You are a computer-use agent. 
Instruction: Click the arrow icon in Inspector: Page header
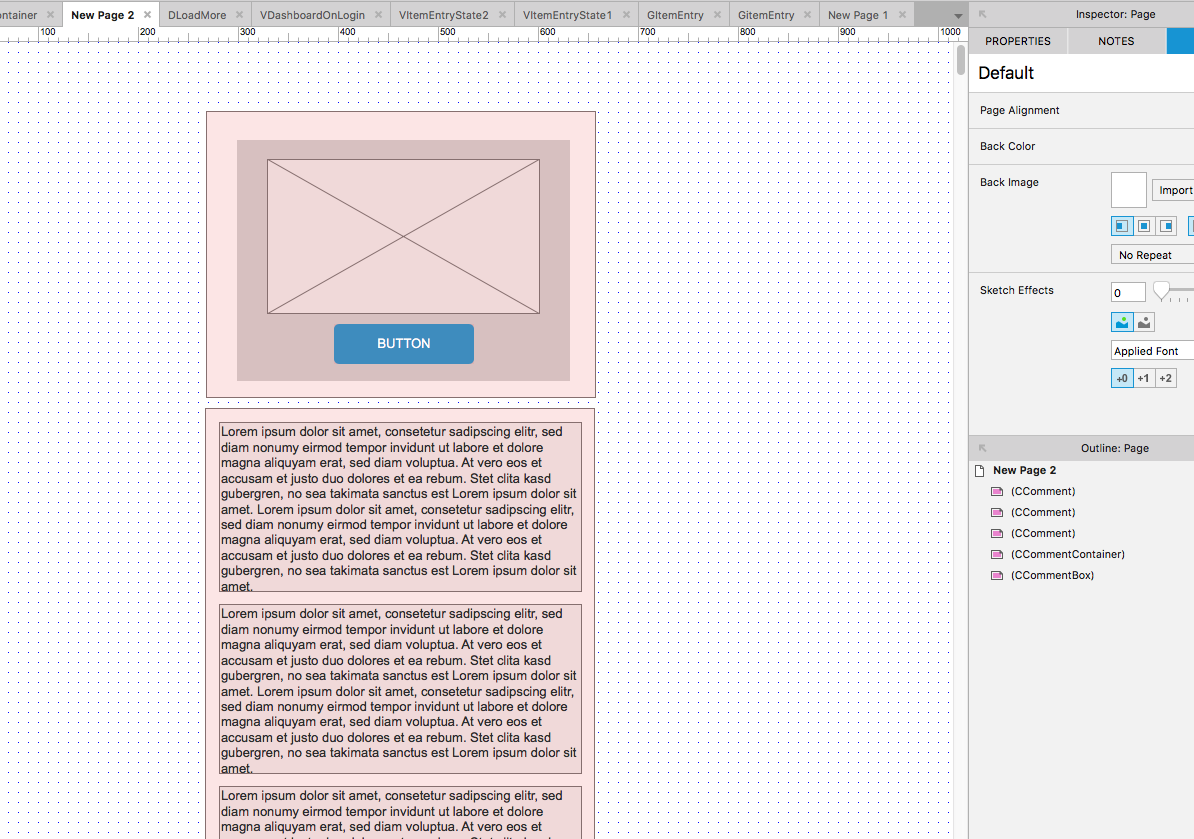pyautogui.click(x=981, y=14)
